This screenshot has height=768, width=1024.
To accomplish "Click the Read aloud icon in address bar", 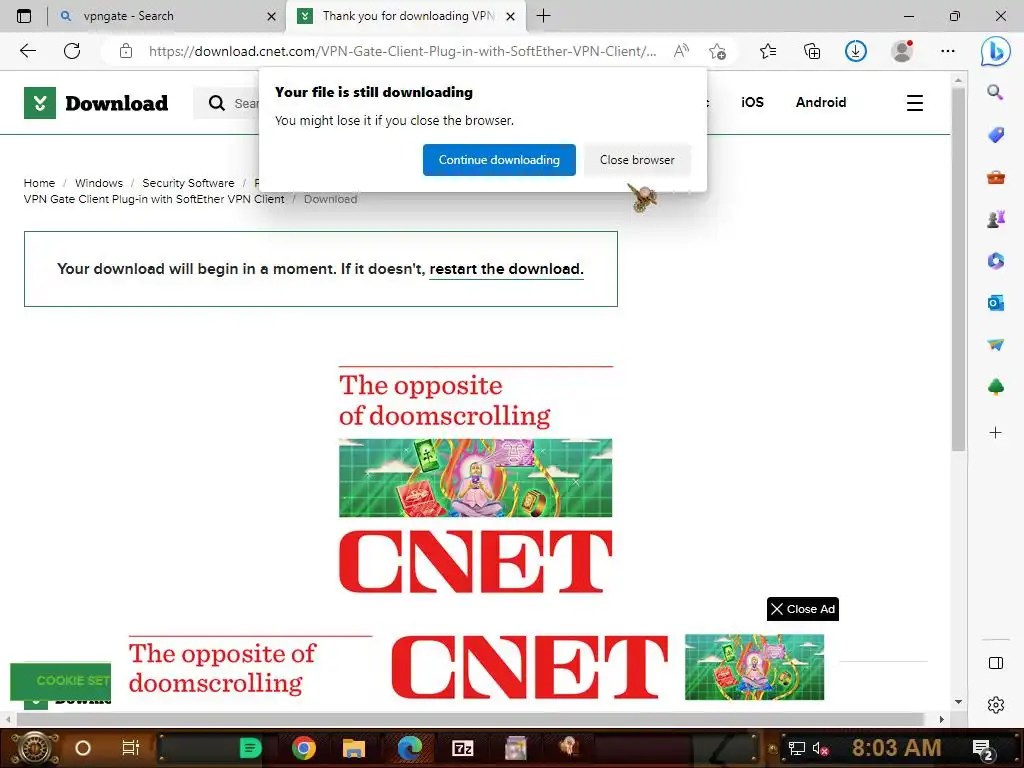I will [x=680, y=51].
